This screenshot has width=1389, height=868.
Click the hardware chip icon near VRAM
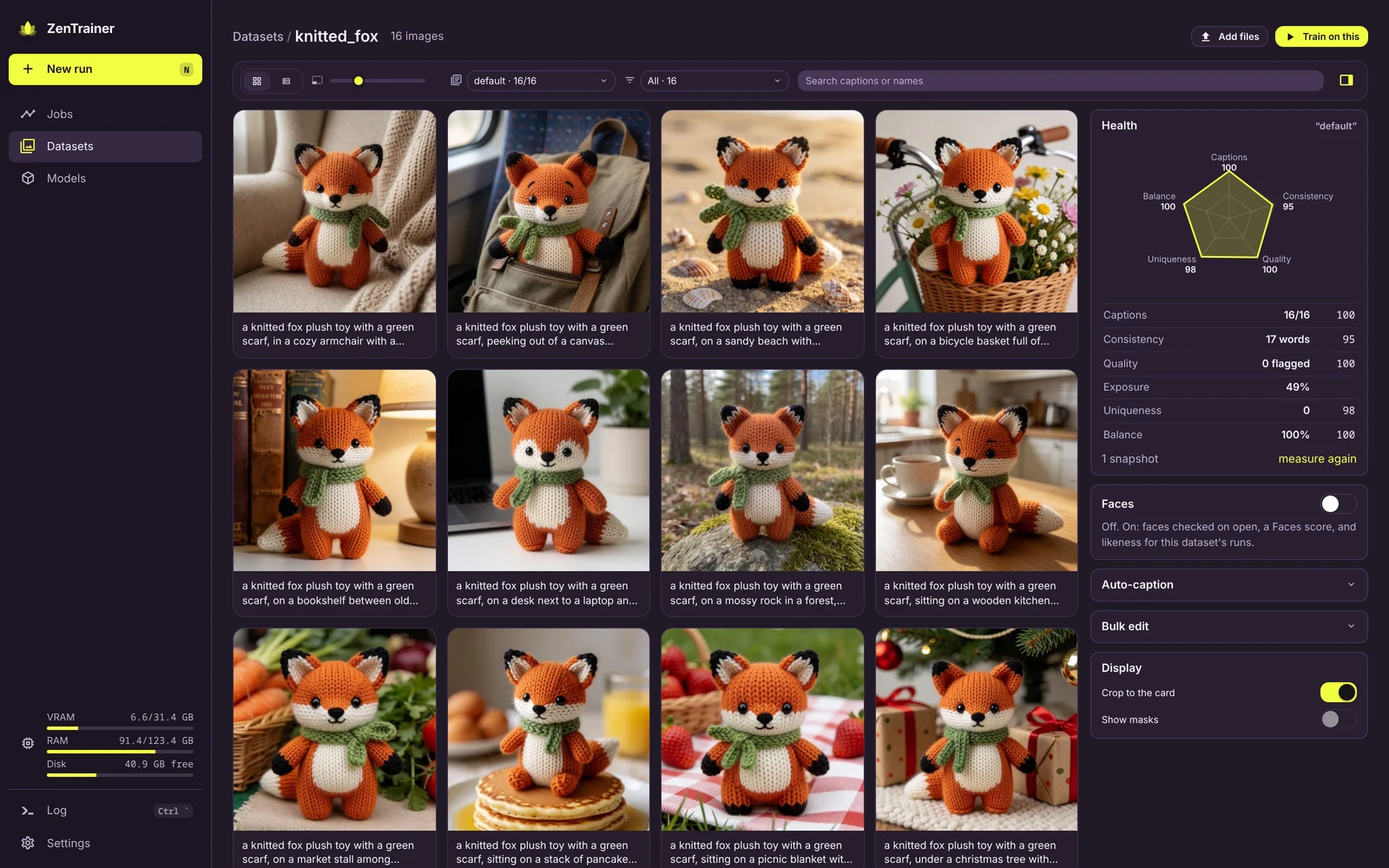click(x=28, y=743)
